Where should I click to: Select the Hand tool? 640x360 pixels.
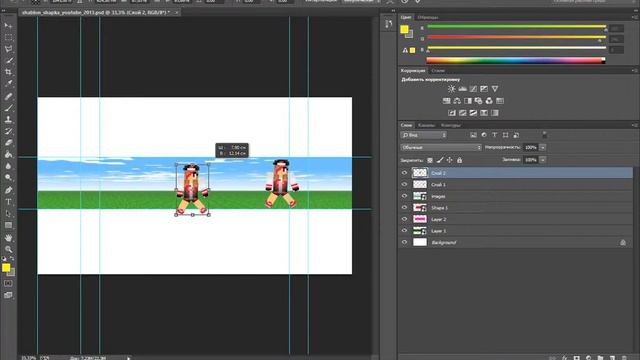[8, 238]
